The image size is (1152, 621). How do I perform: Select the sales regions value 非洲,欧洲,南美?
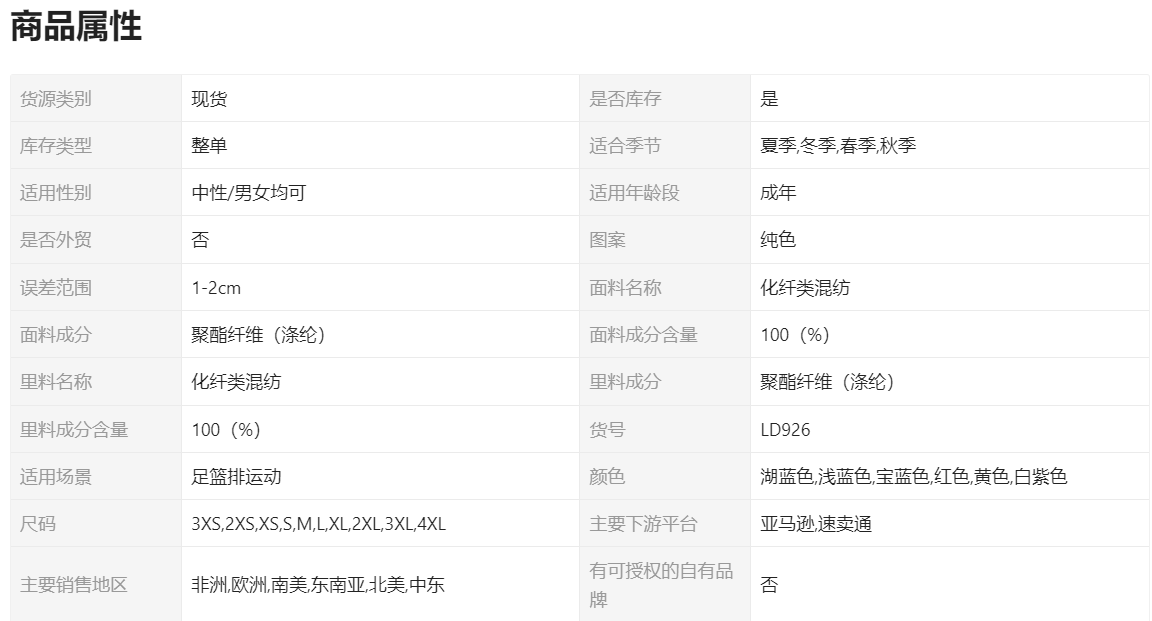(317, 585)
